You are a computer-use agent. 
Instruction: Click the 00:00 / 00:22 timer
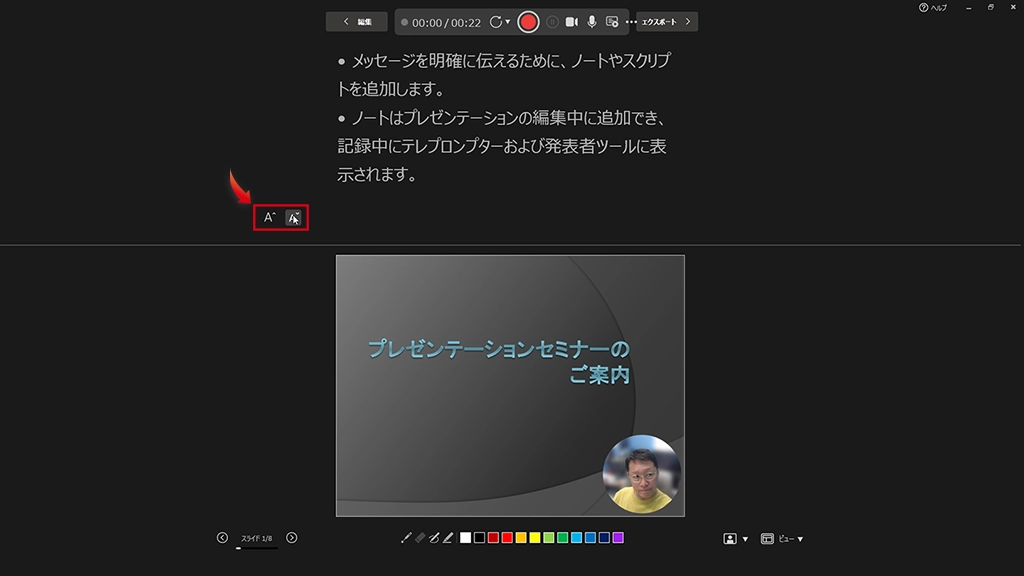tap(446, 23)
